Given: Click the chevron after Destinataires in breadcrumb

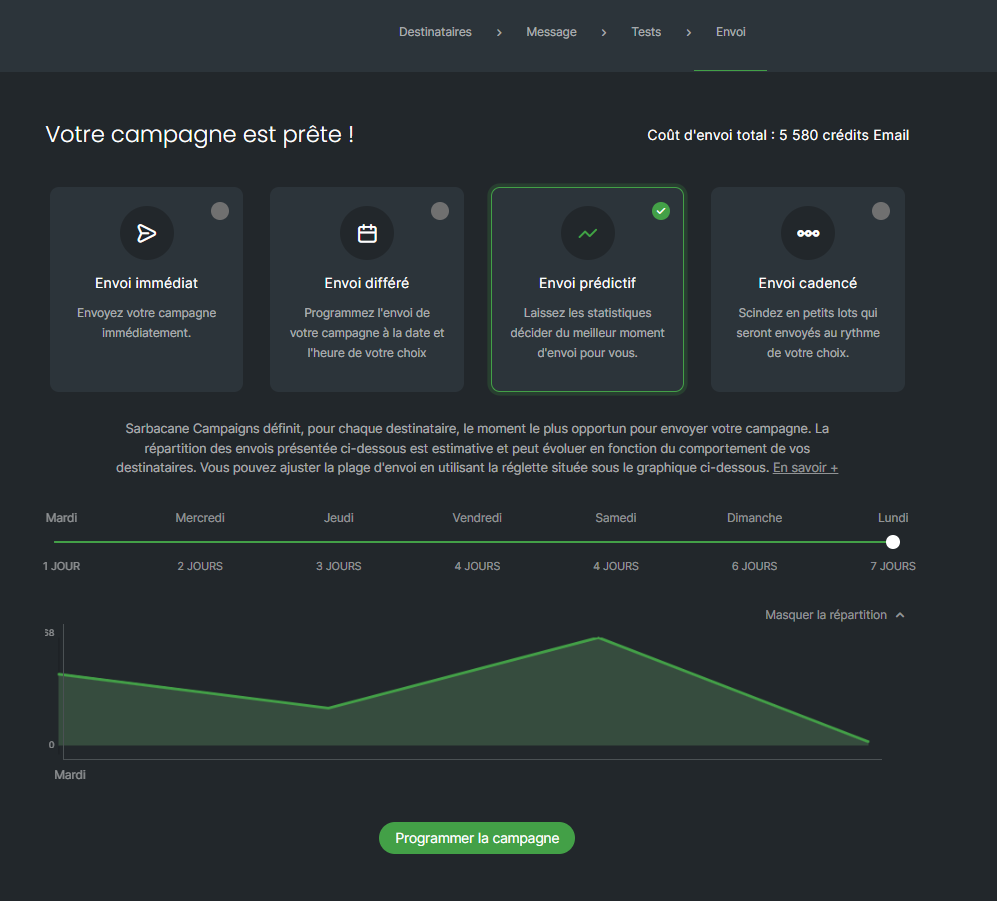Looking at the screenshot, I should point(499,32).
